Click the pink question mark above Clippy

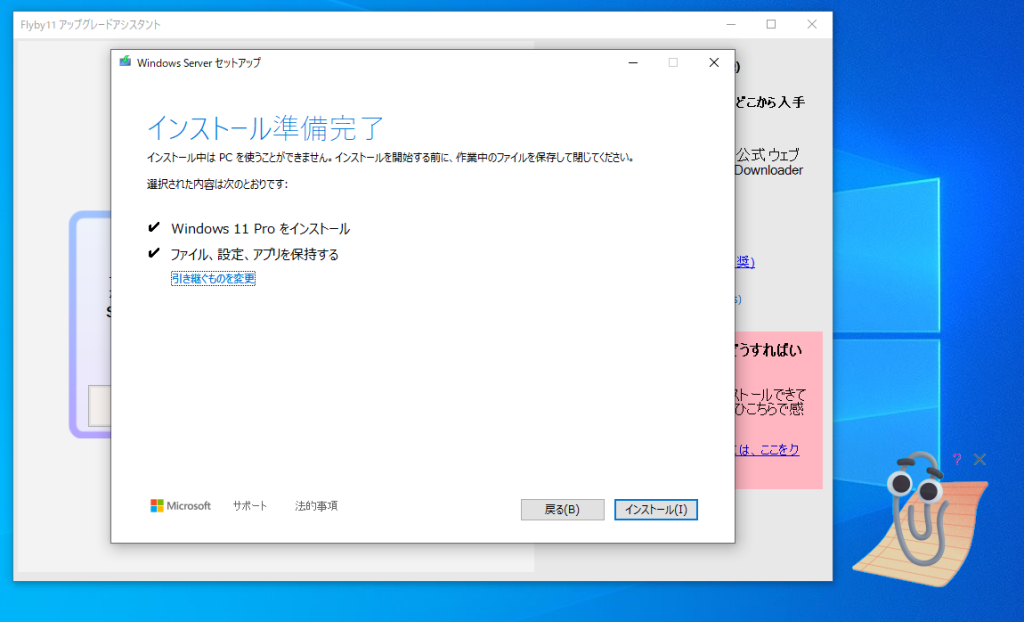tap(957, 459)
